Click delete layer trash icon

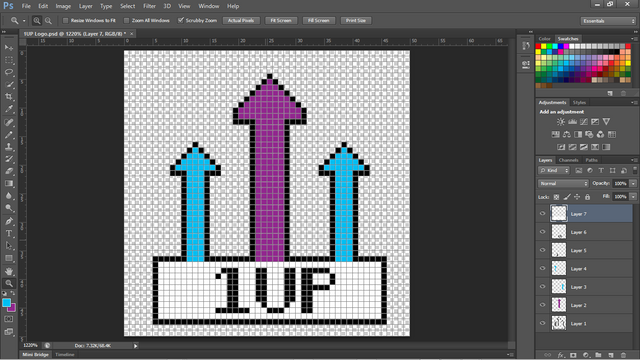(623, 355)
